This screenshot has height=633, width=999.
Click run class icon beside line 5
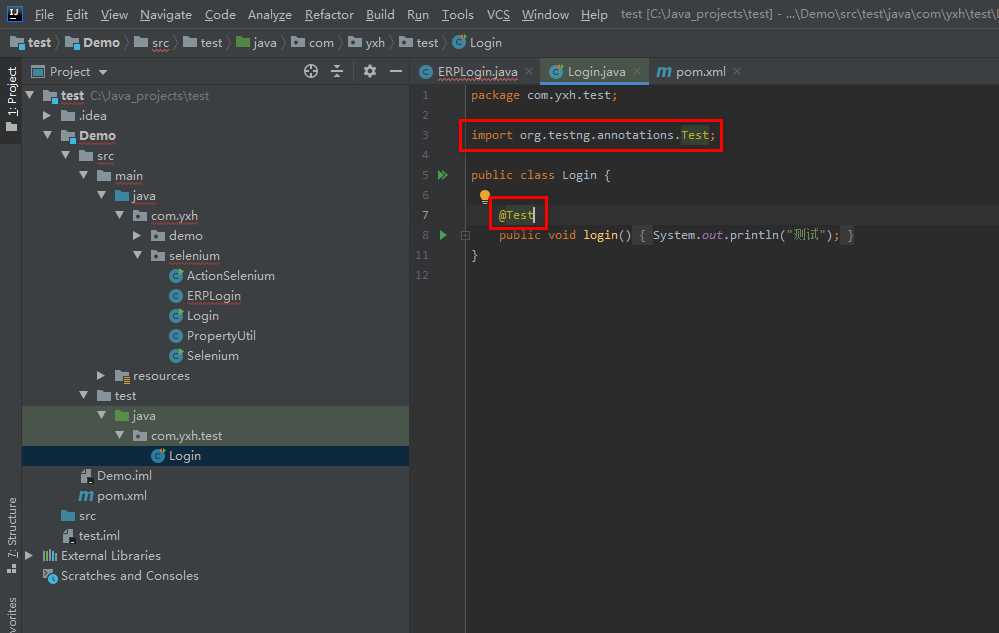442,175
